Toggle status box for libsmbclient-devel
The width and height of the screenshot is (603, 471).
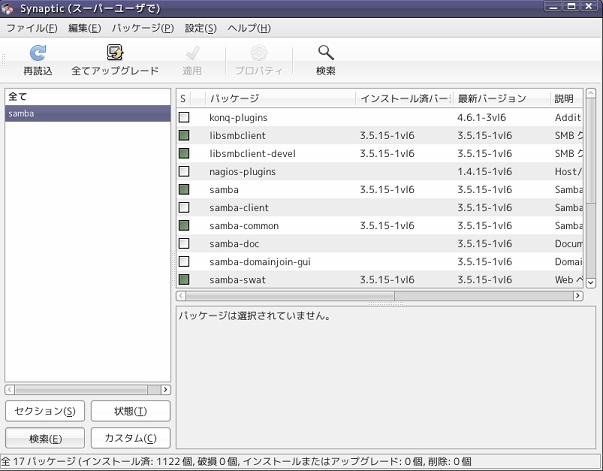click(184, 153)
